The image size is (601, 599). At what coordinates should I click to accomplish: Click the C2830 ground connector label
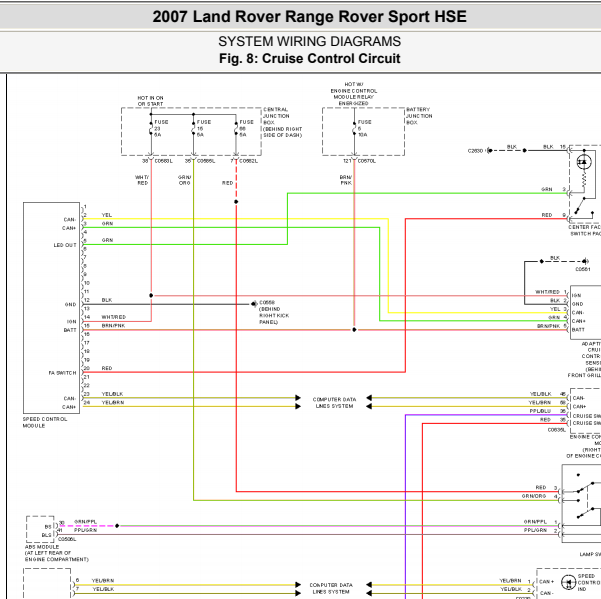475,151
